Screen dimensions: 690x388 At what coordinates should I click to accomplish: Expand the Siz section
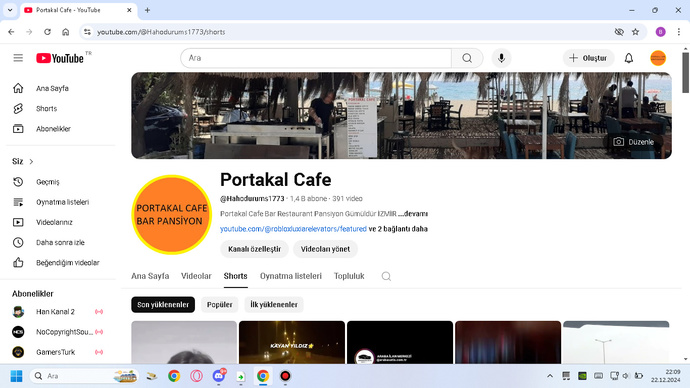pos(23,161)
